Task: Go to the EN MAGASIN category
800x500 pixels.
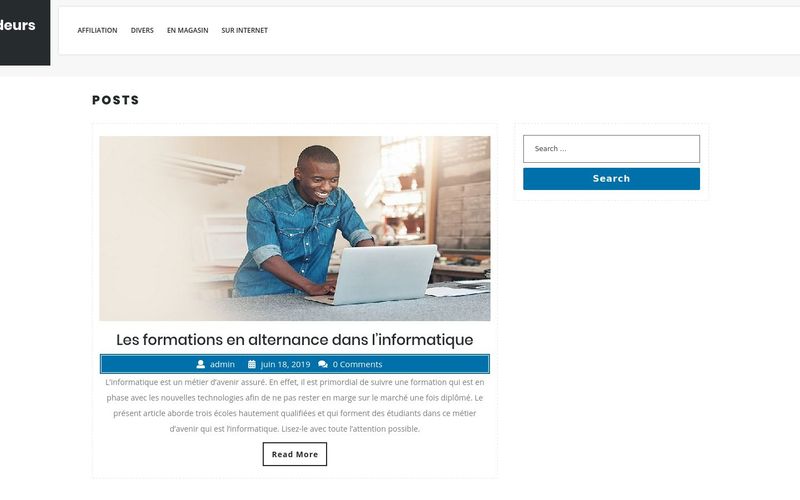Action: tap(187, 31)
